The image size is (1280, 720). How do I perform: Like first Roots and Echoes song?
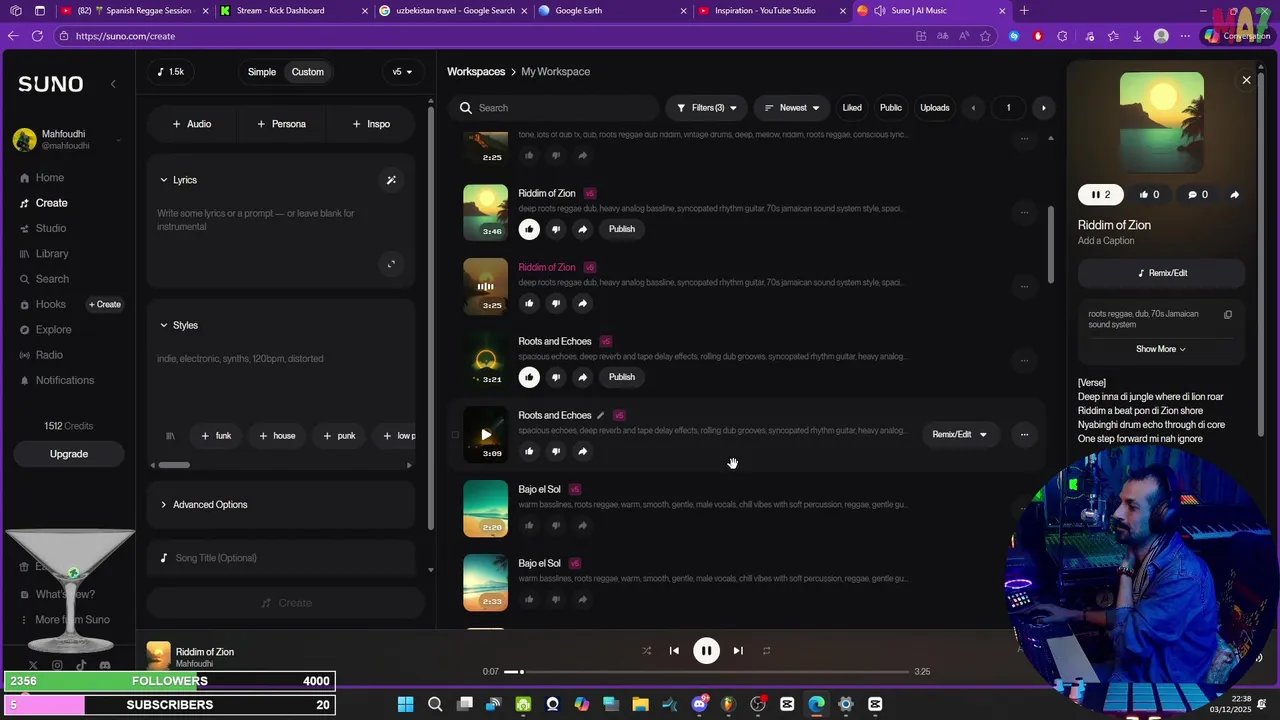(529, 377)
